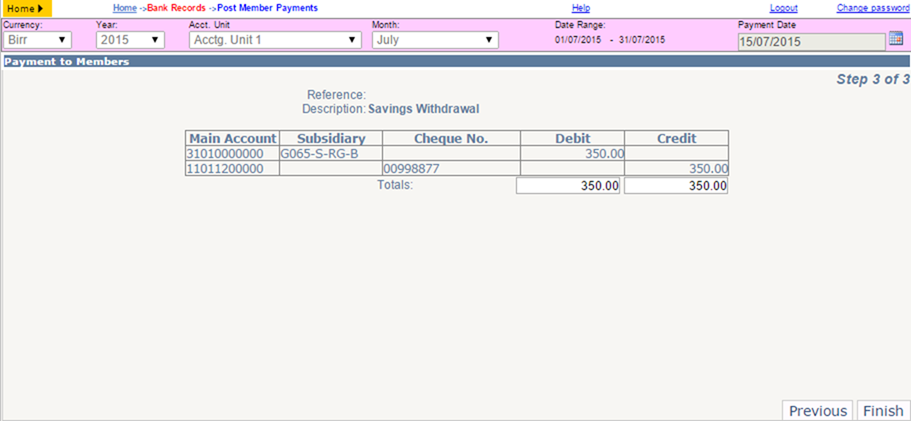The image size is (911, 421).
Task: Open the Change password link
Action: 873,8
